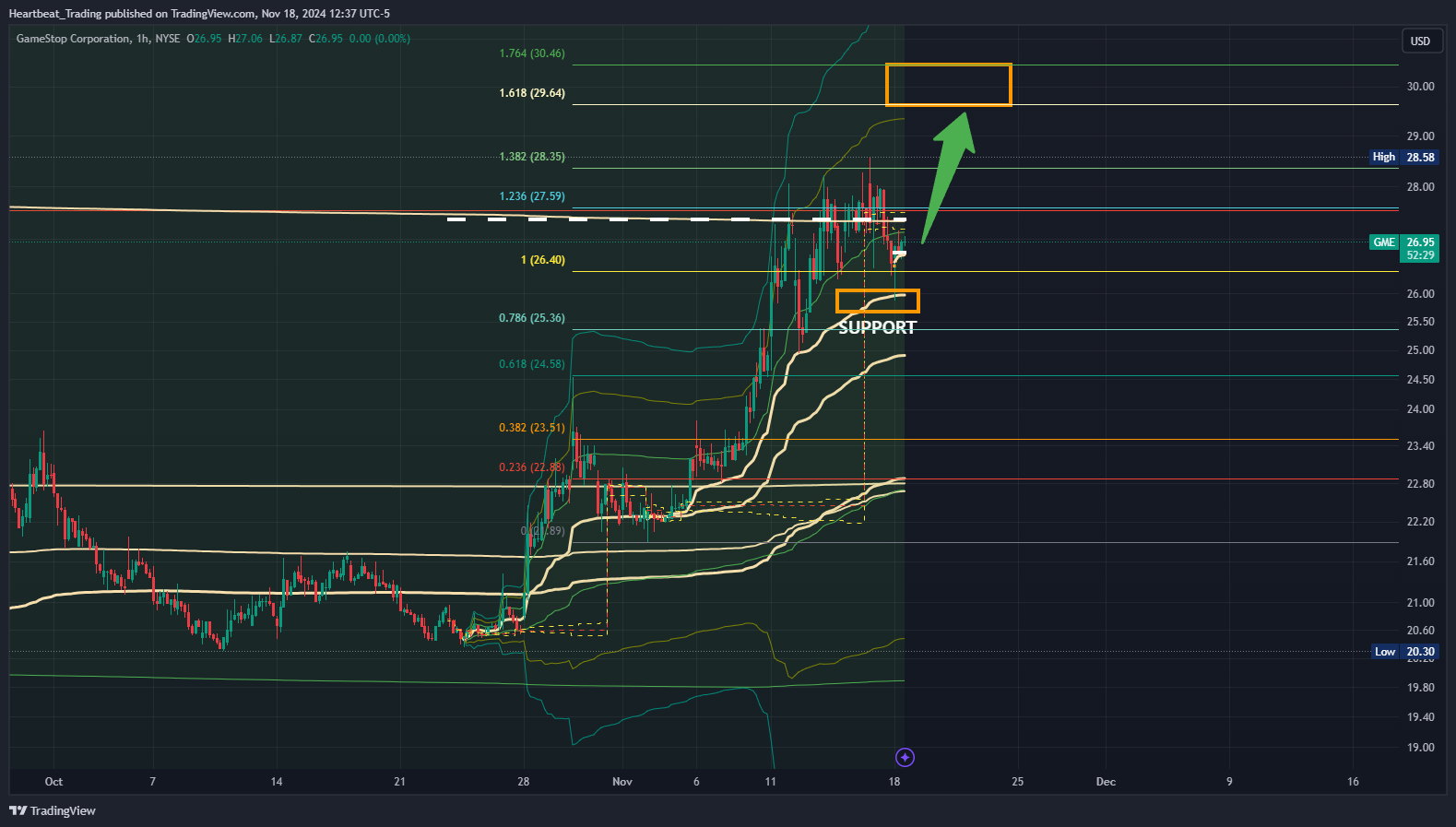The image size is (1456, 827).
Task: Select the high value H27.06
Action: pyautogui.click(x=245, y=39)
